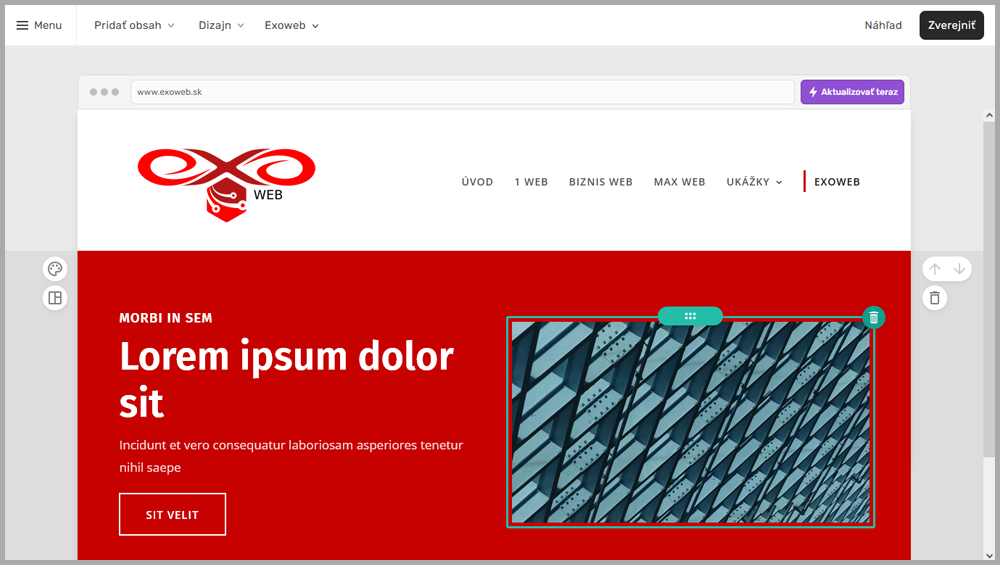Click the 'Lorem ipsum dolor sit' heading
This screenshot has width=1000, height=565.
(286, 379)
